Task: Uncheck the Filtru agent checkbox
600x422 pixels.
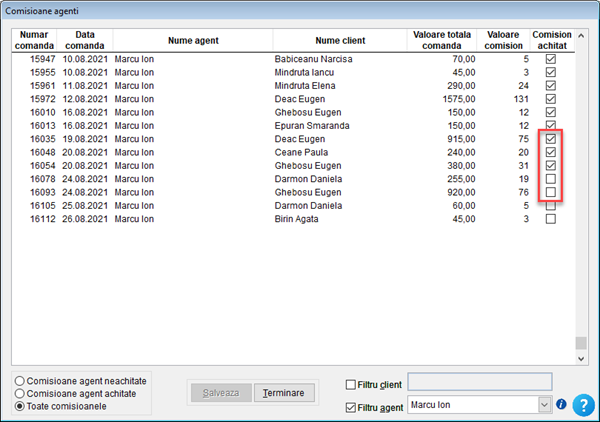Action: [x=351, y=407]
